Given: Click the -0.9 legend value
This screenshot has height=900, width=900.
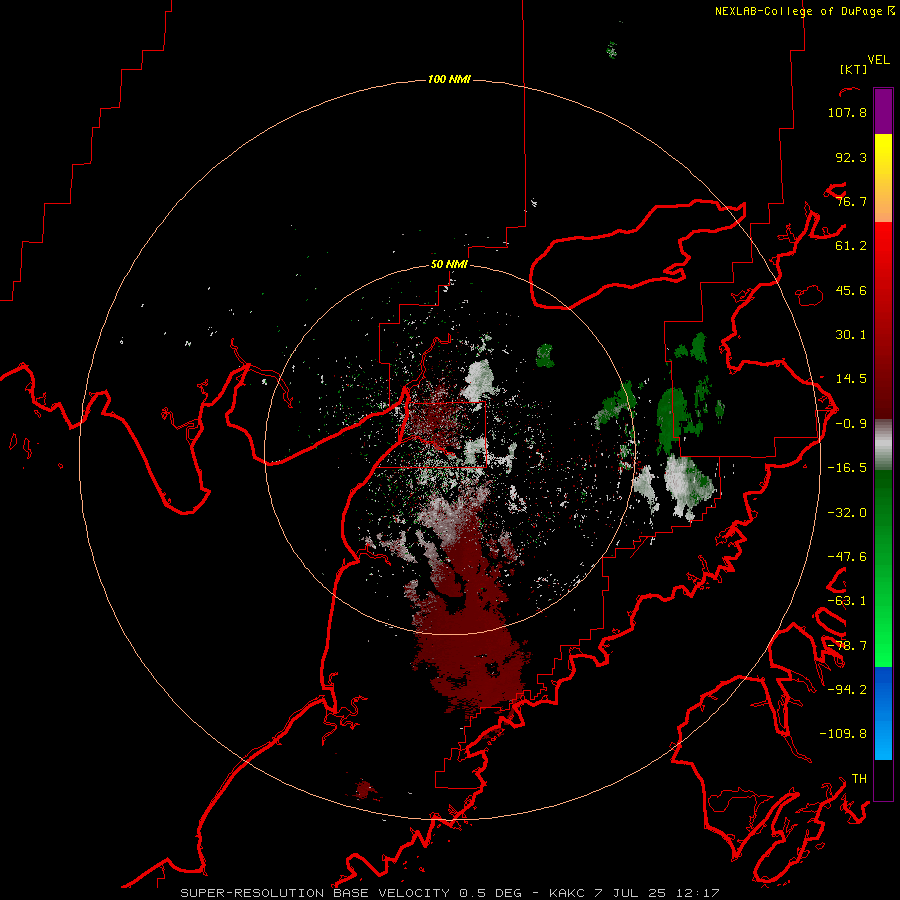Looking at the screenshot, I should [851, 424].
